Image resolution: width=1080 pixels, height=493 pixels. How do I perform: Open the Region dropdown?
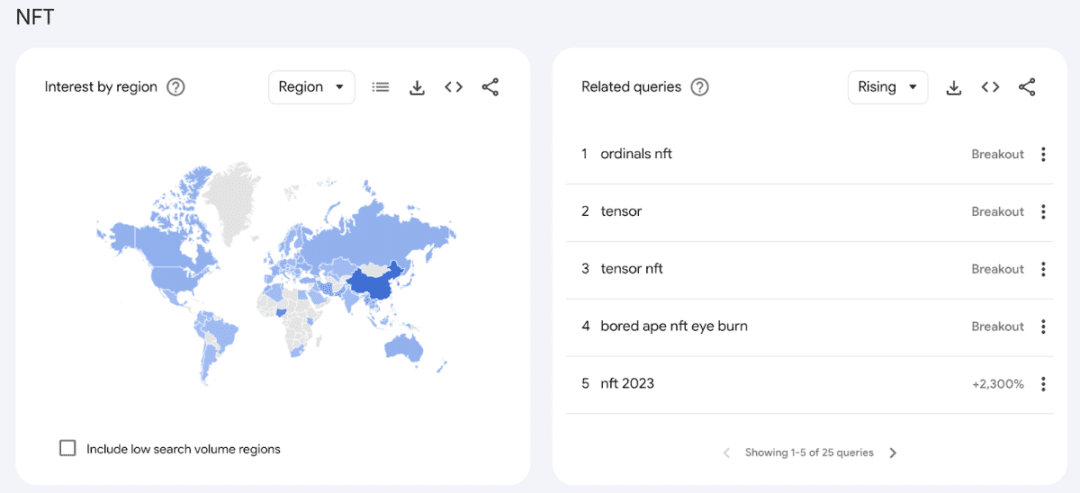(311, 87)
